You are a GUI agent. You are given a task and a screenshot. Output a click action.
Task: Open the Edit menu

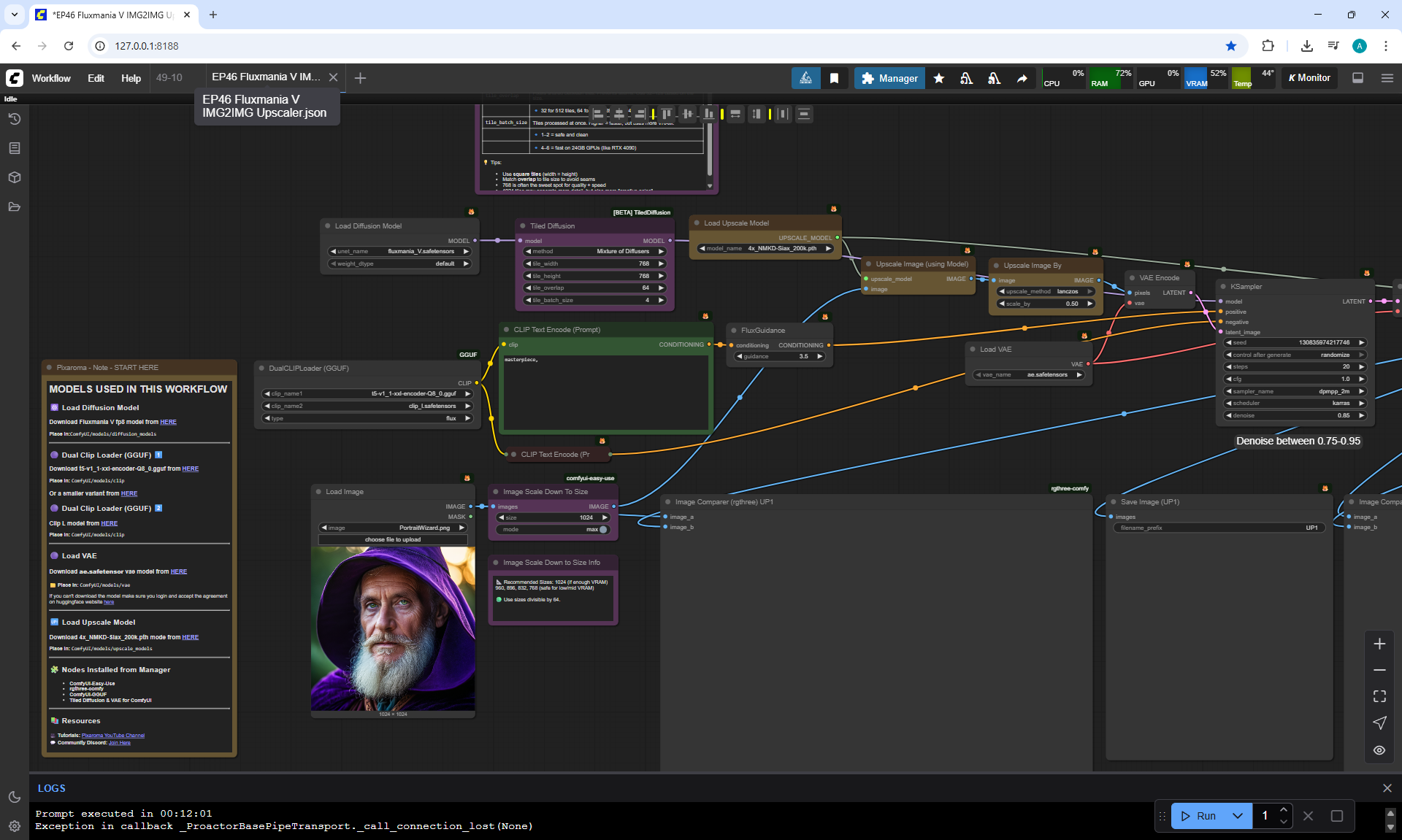tap(96, 78)
